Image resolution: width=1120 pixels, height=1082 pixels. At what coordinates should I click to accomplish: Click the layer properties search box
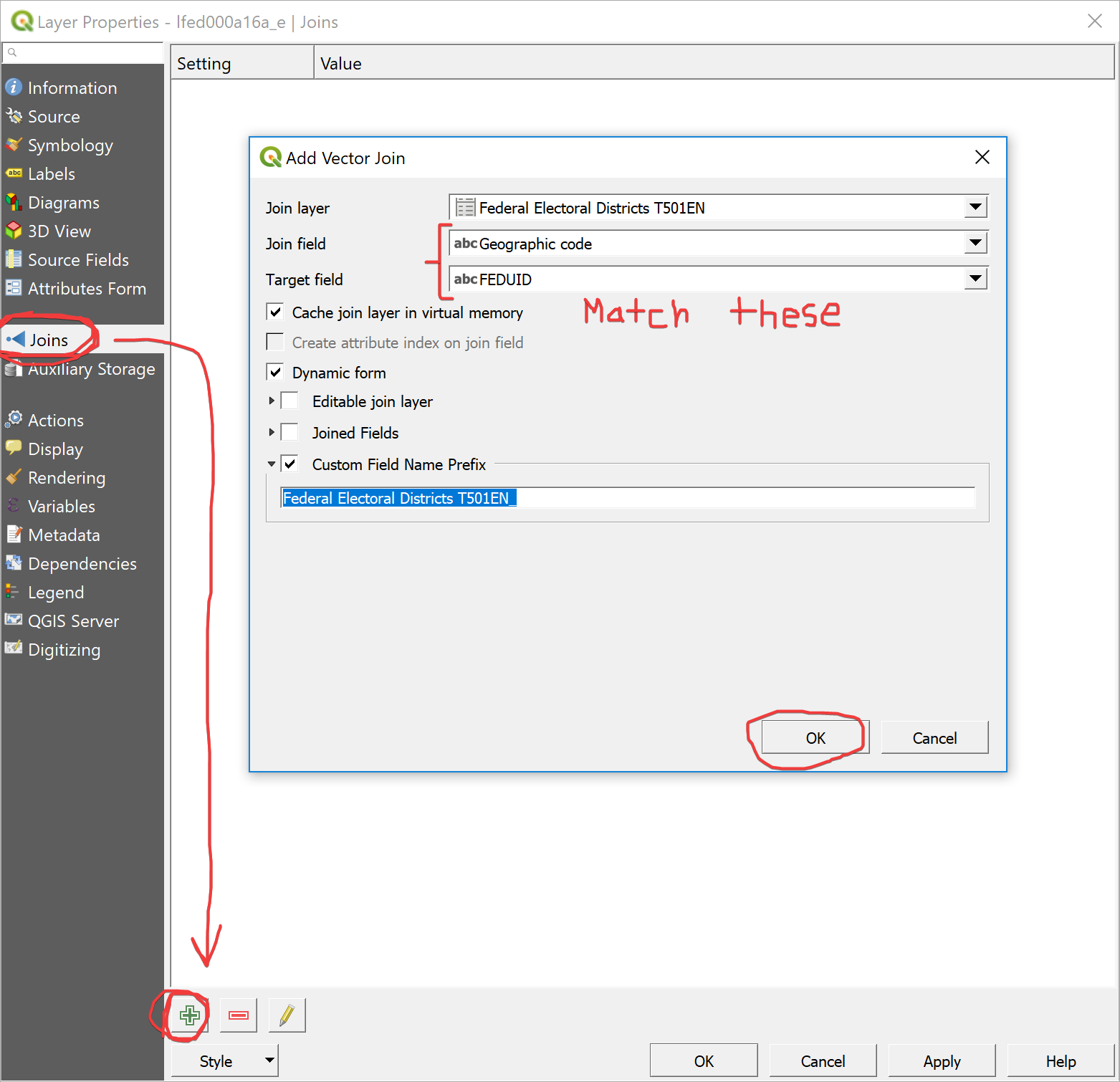(x=83, y=52)
